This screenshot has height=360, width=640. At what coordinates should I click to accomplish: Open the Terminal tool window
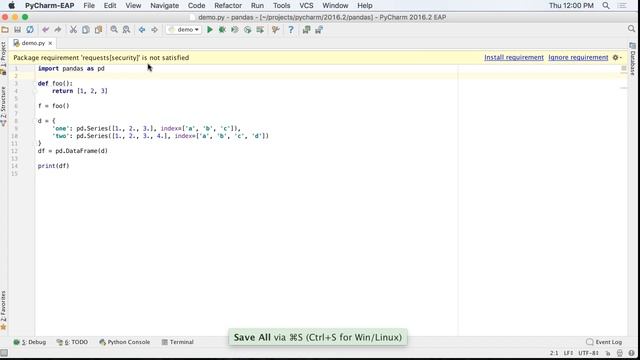(178, 342)
